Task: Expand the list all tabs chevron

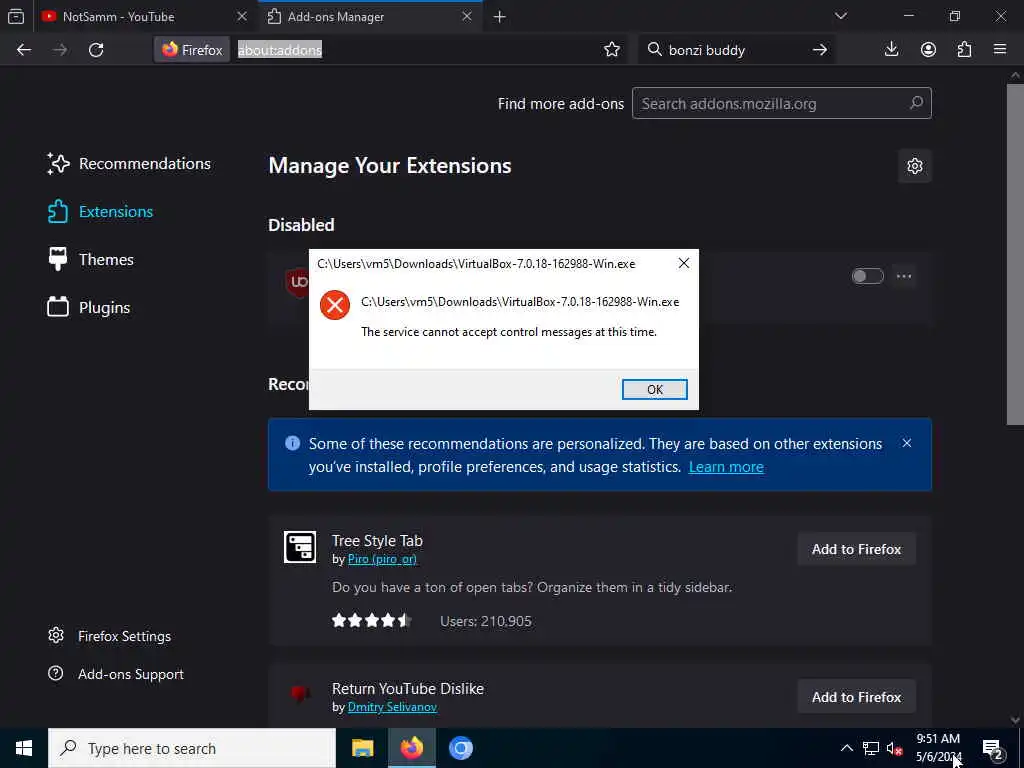Action: tap(840, 16)
